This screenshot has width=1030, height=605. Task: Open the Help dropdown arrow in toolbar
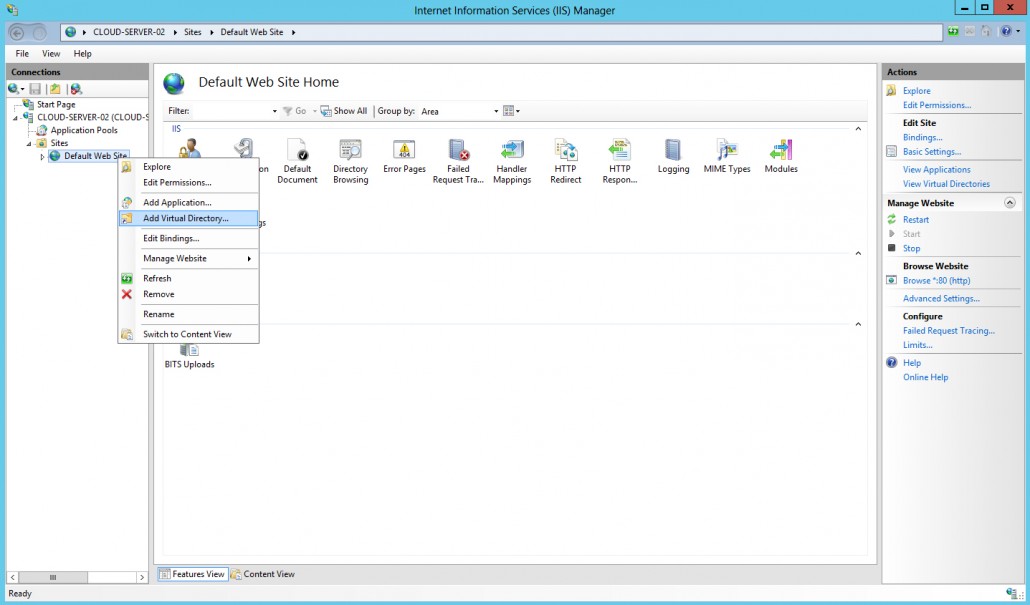coord(1018,32)
